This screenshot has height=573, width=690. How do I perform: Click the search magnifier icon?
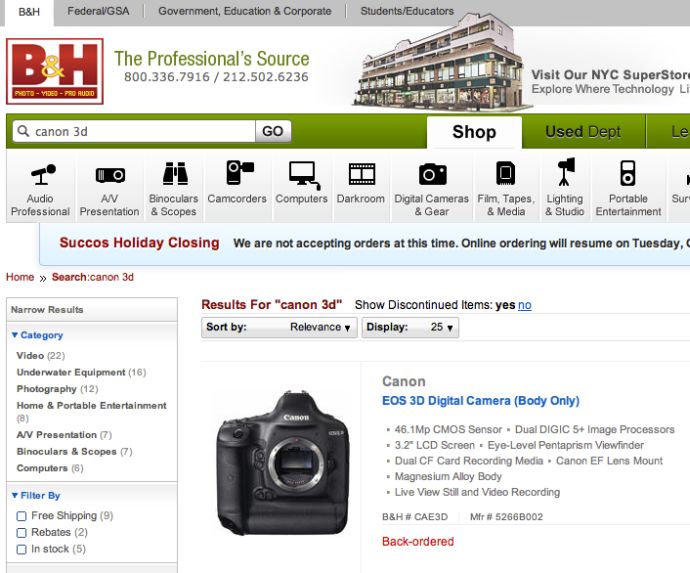(x=23, y=131)
